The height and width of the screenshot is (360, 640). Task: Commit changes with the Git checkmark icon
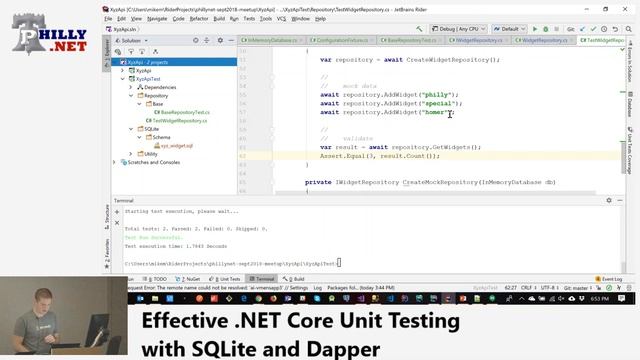593,29
